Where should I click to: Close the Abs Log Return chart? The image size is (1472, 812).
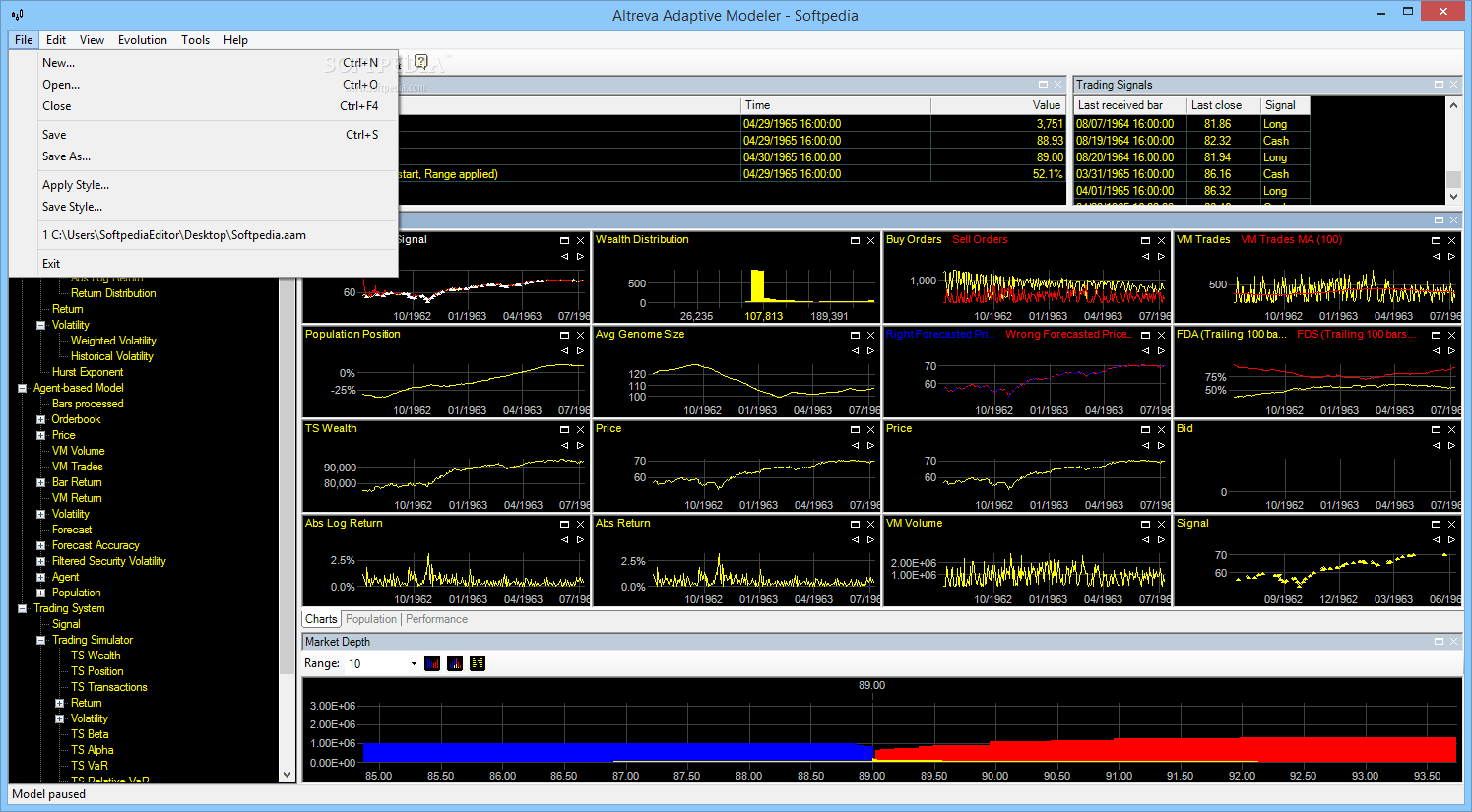581,524
